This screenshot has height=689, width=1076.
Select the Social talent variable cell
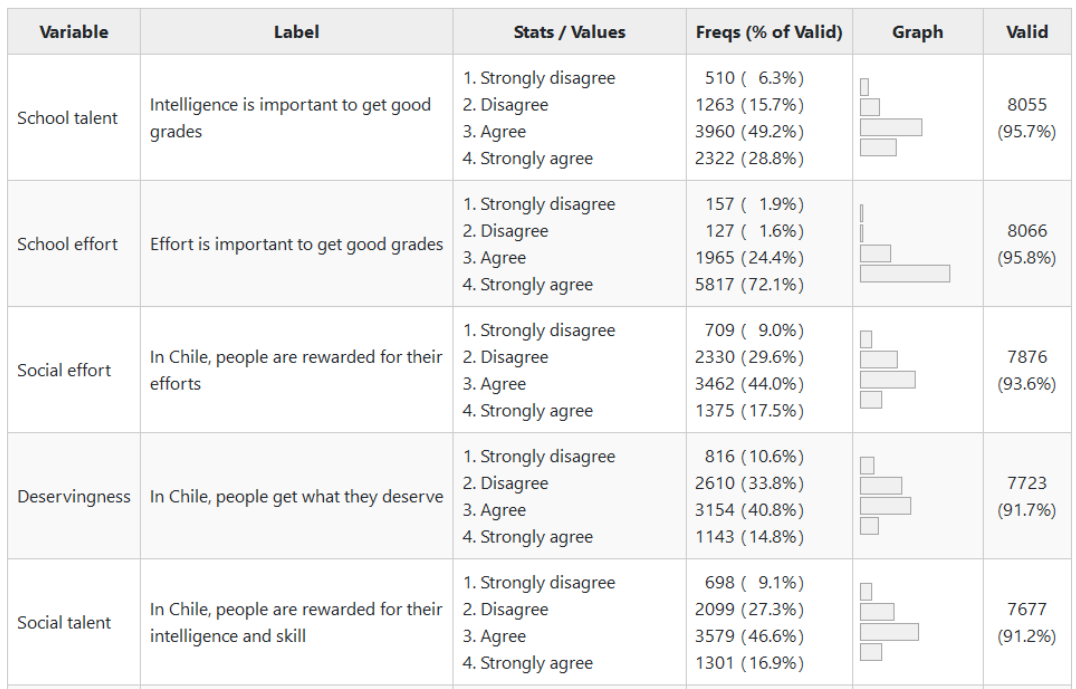[64, 622]
